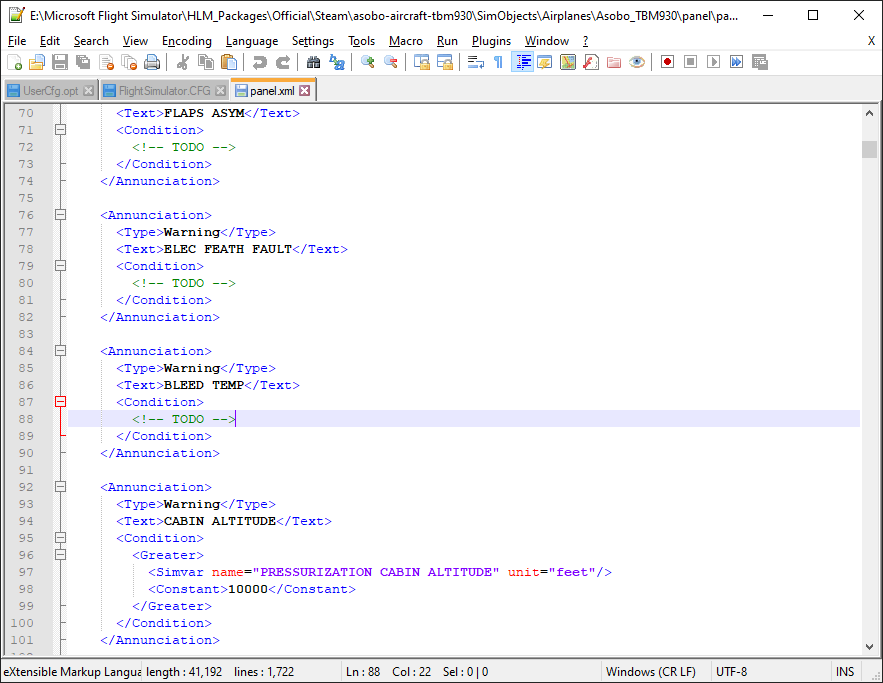Toggle Show All Characters pilcrow icon
The image size is (883, 683).
498,62
